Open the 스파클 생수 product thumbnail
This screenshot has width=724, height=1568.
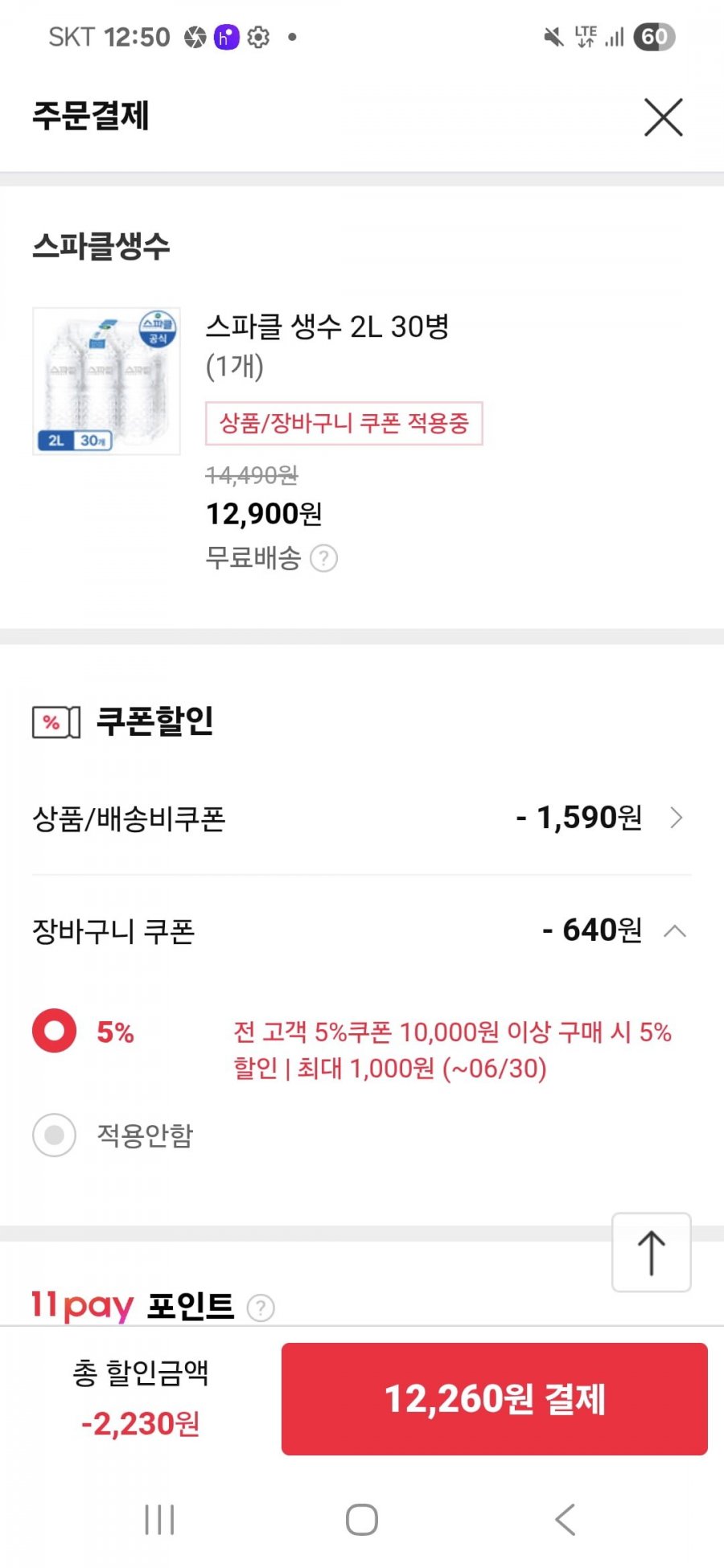click(106, 381)
